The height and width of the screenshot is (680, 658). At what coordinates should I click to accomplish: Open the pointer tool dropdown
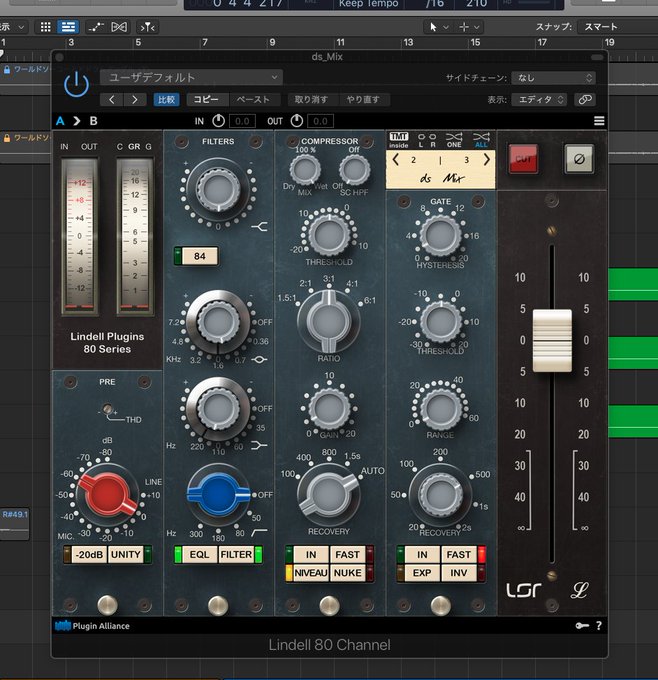[439, 27]
